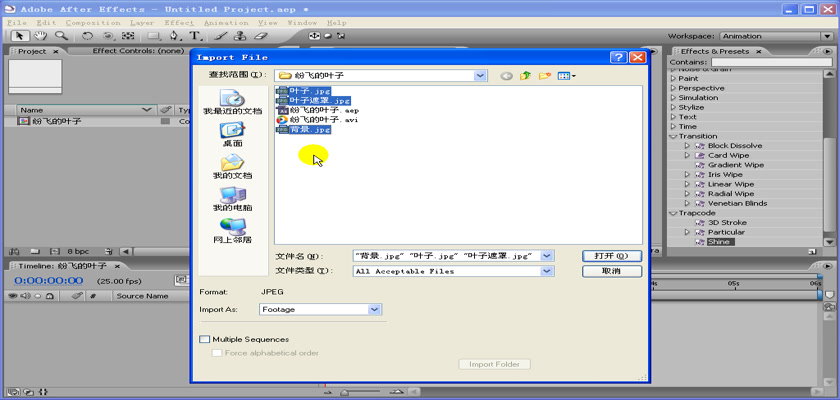This screenshot has width=840, height=400.
Task: Open the view menu icon in Import dialog
Action: [566, 76]
